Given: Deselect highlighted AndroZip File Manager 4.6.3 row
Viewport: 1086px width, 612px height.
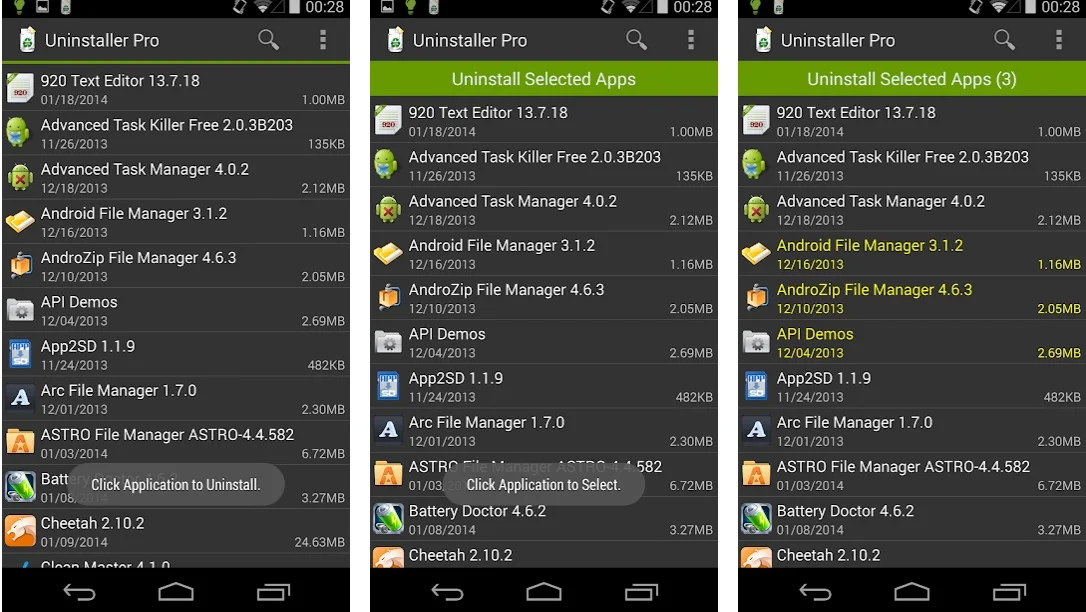Looking at the screenshot, I should 911,298.
